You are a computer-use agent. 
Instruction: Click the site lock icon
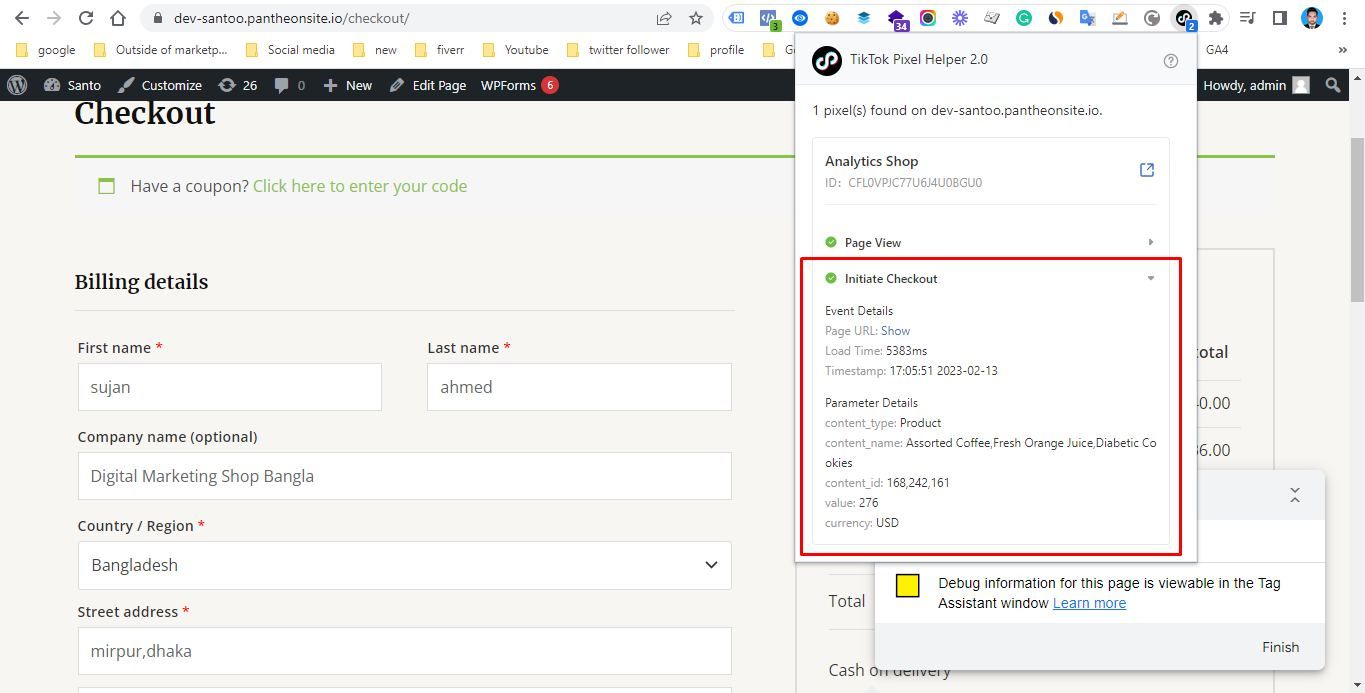click(156, 18)
